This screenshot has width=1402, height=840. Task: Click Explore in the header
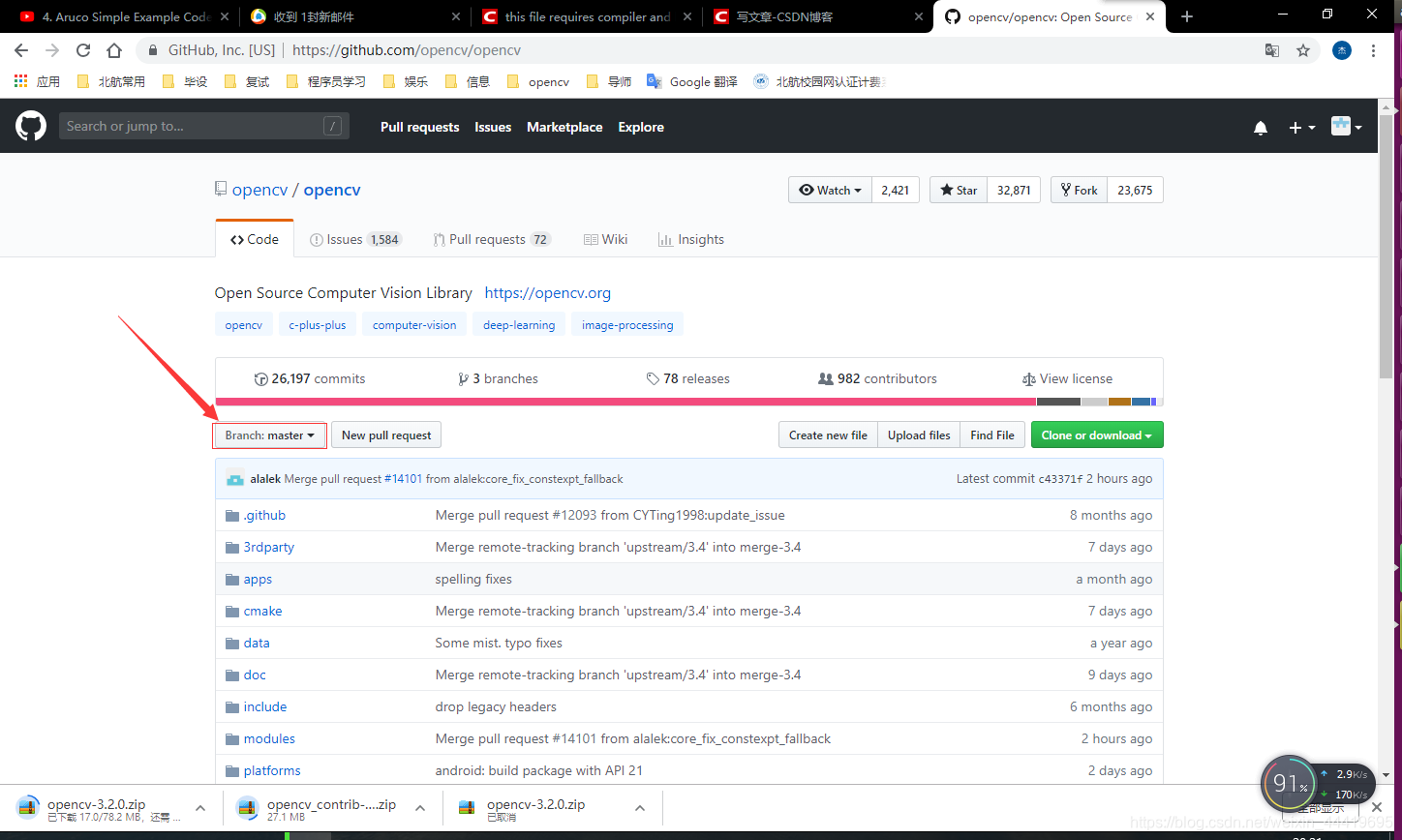[x=641, y=127]
